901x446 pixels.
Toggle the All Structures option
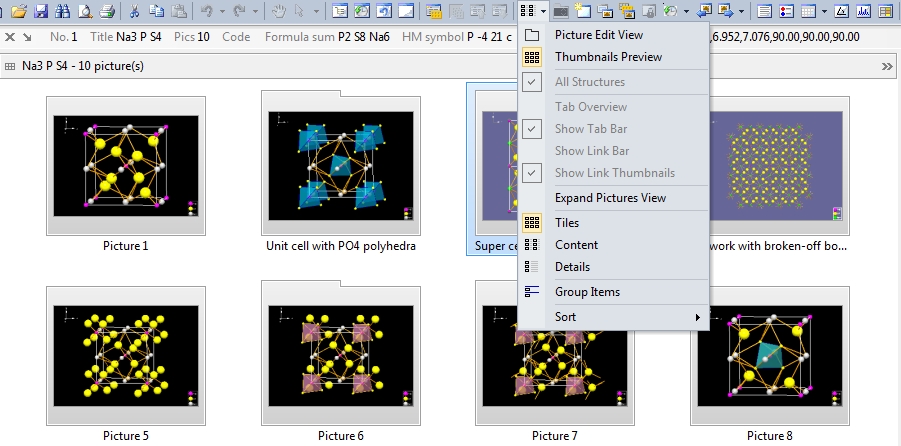pyautogui.click(x=589, y=82)
